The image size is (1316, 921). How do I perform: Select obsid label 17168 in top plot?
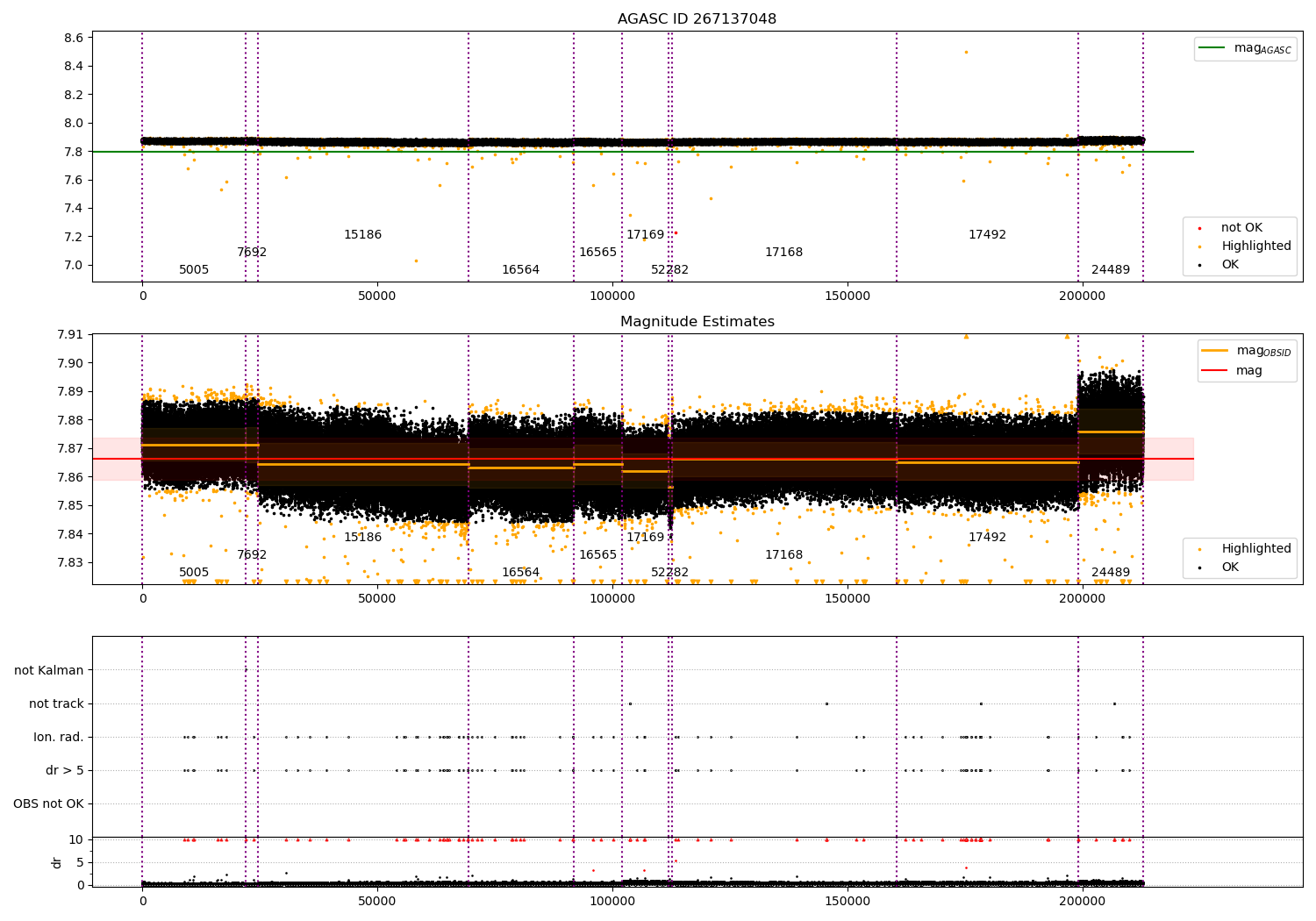(783, 253)
